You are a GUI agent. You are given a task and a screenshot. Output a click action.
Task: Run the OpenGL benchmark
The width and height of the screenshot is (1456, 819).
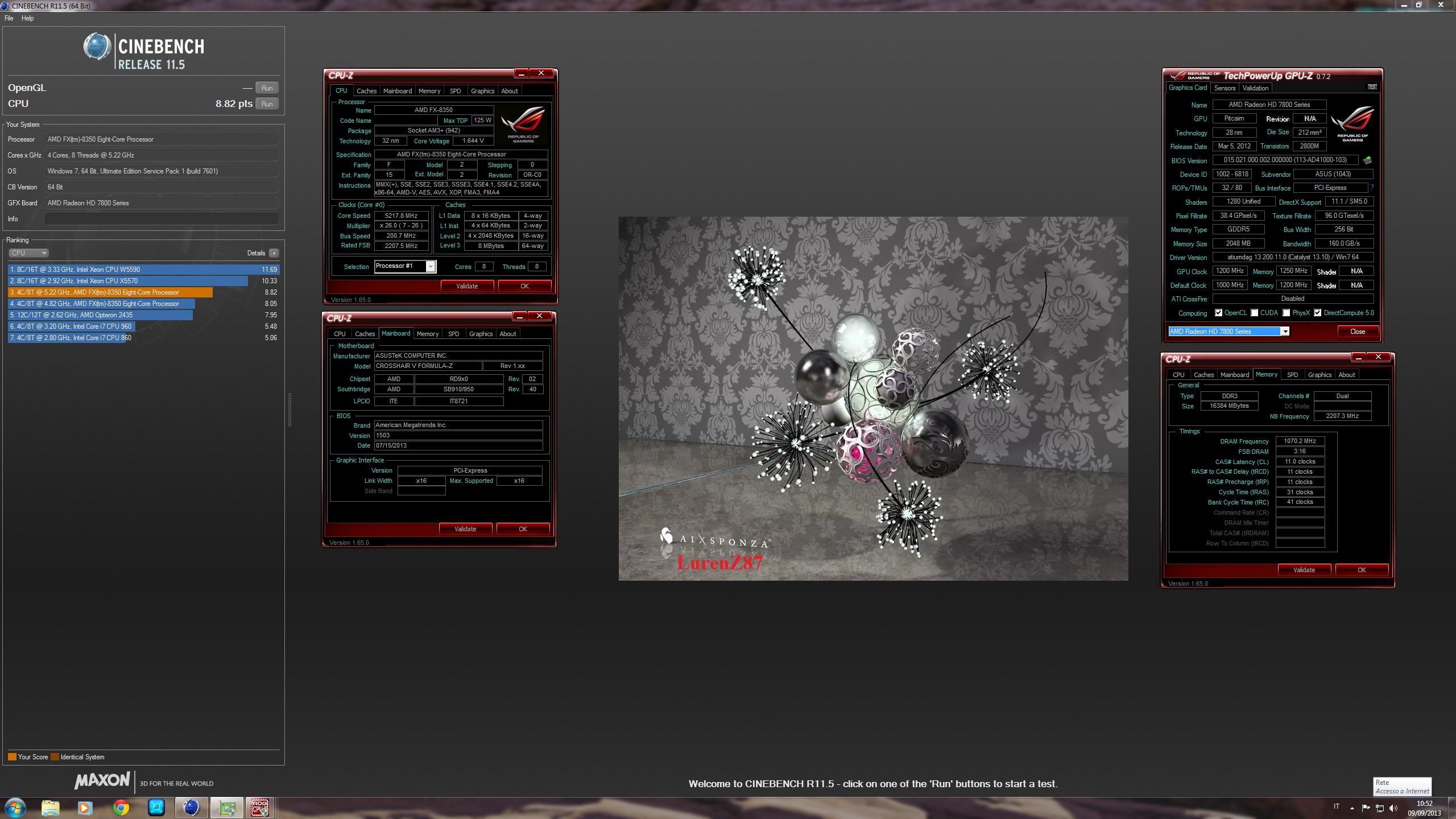pos(267,88)
